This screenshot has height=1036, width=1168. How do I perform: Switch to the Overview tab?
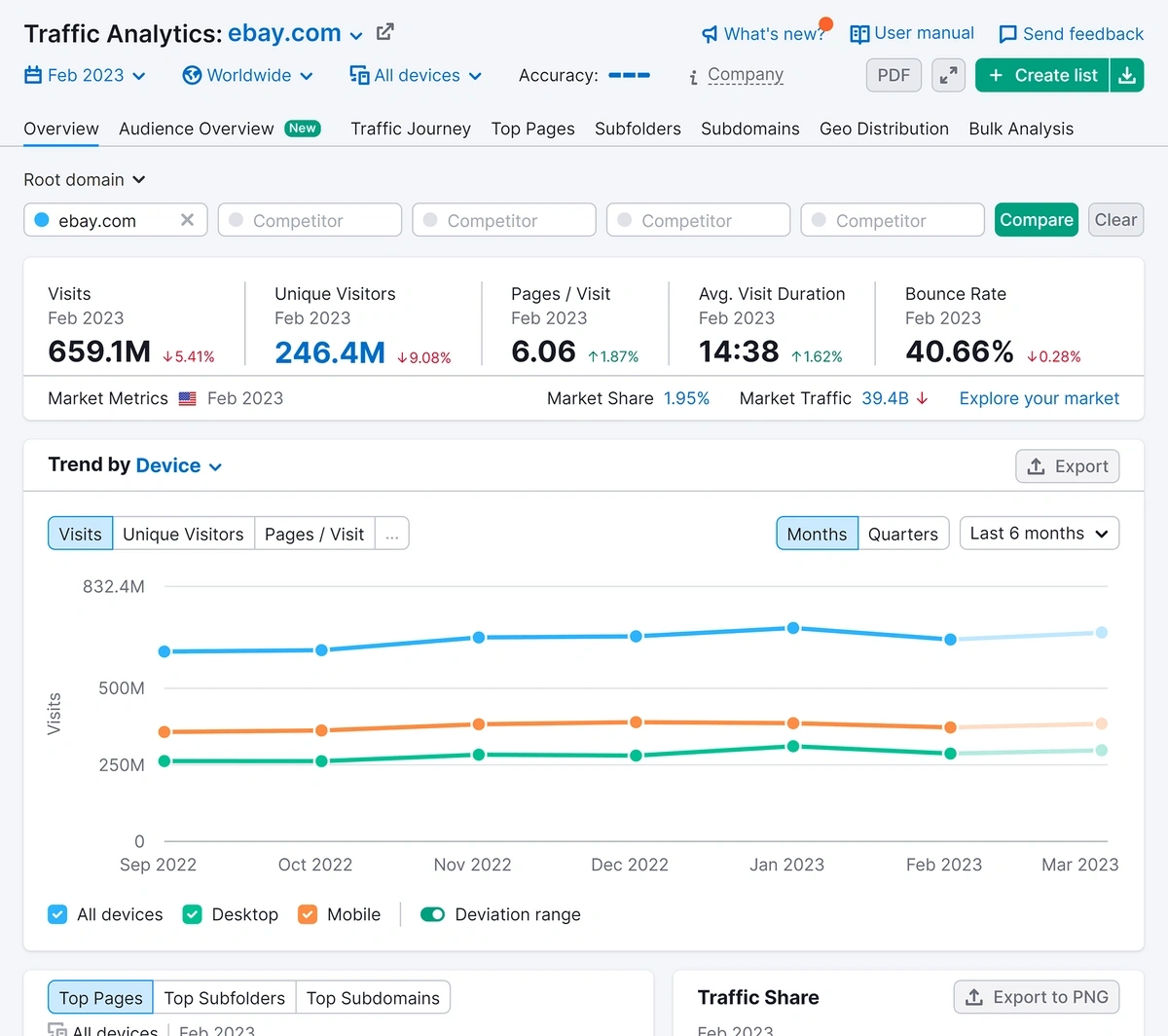coord(61,129)
